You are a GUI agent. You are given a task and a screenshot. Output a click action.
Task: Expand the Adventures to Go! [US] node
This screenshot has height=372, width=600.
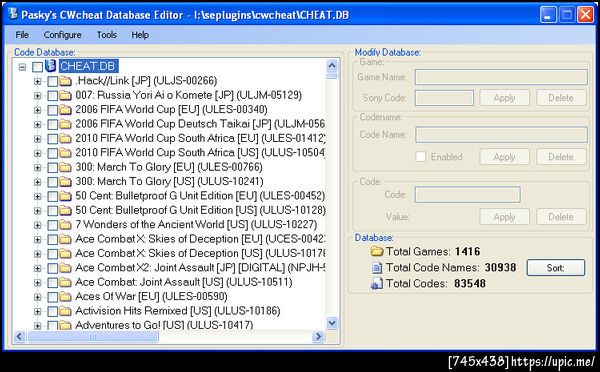tap(37, 326)
